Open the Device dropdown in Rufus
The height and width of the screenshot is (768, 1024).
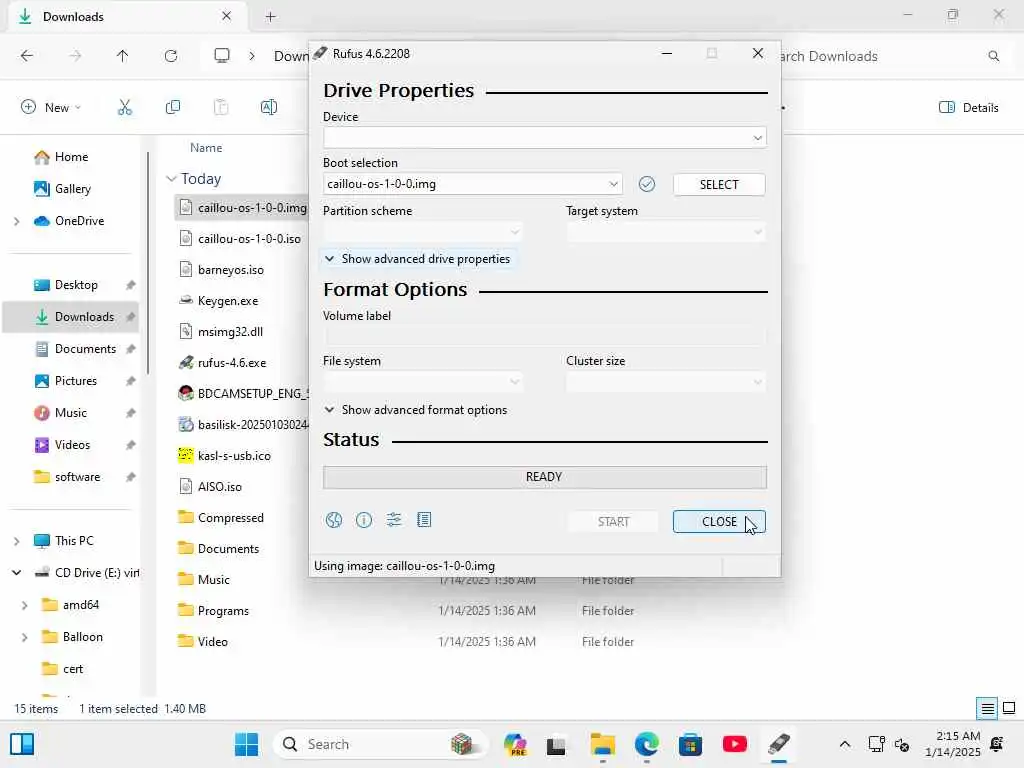[545, 138]
